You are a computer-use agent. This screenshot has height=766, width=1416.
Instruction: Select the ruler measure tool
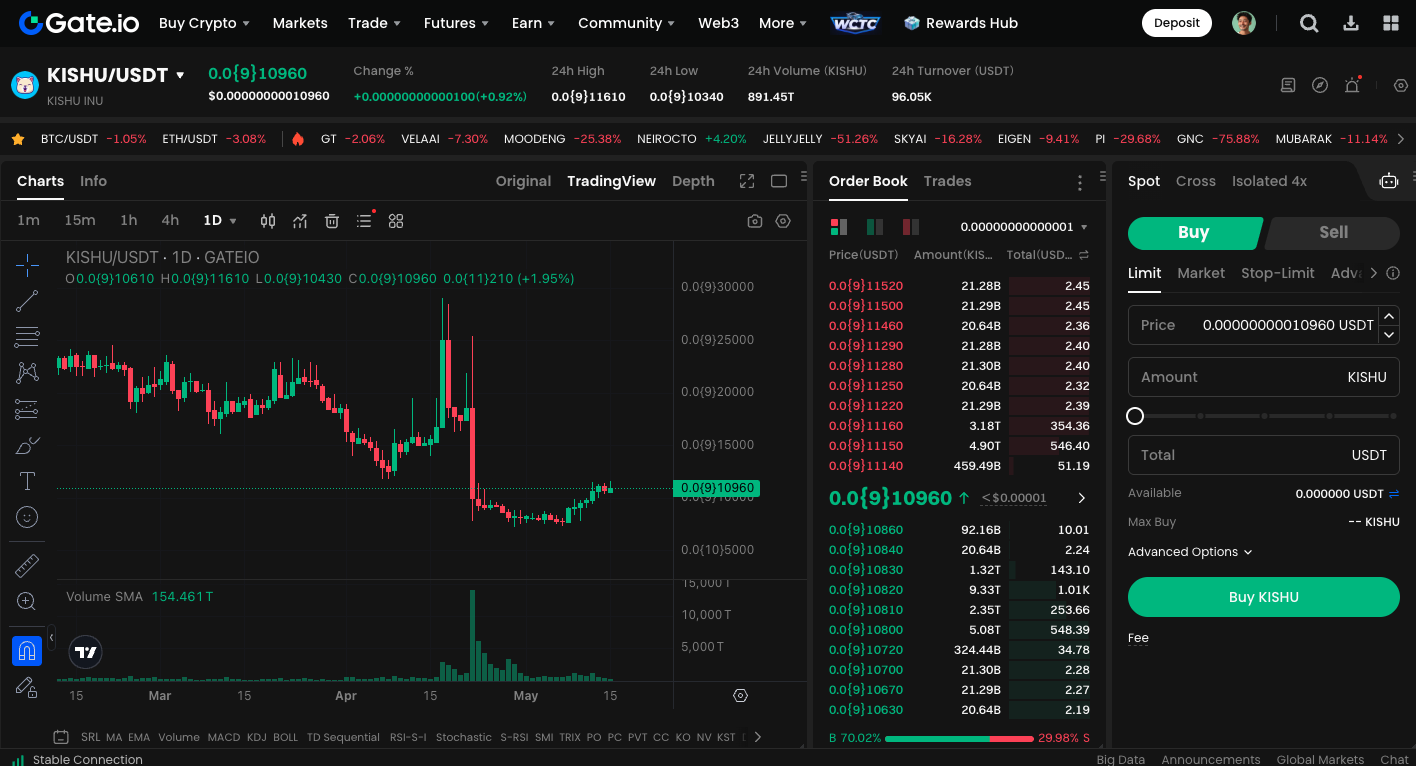point(27,566)
